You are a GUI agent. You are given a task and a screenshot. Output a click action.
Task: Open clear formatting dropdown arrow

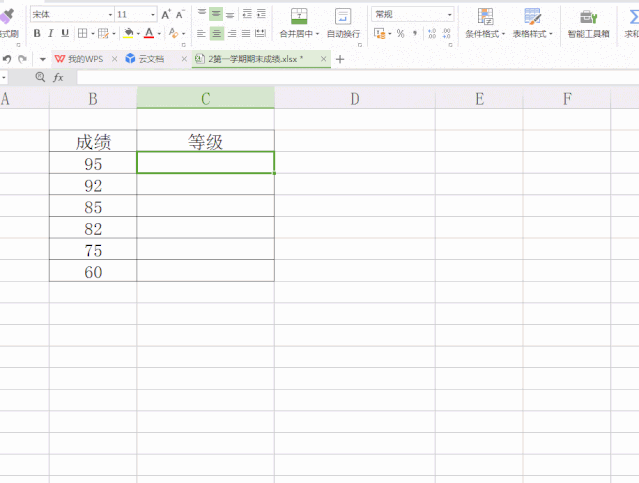[x=183, y=33]
